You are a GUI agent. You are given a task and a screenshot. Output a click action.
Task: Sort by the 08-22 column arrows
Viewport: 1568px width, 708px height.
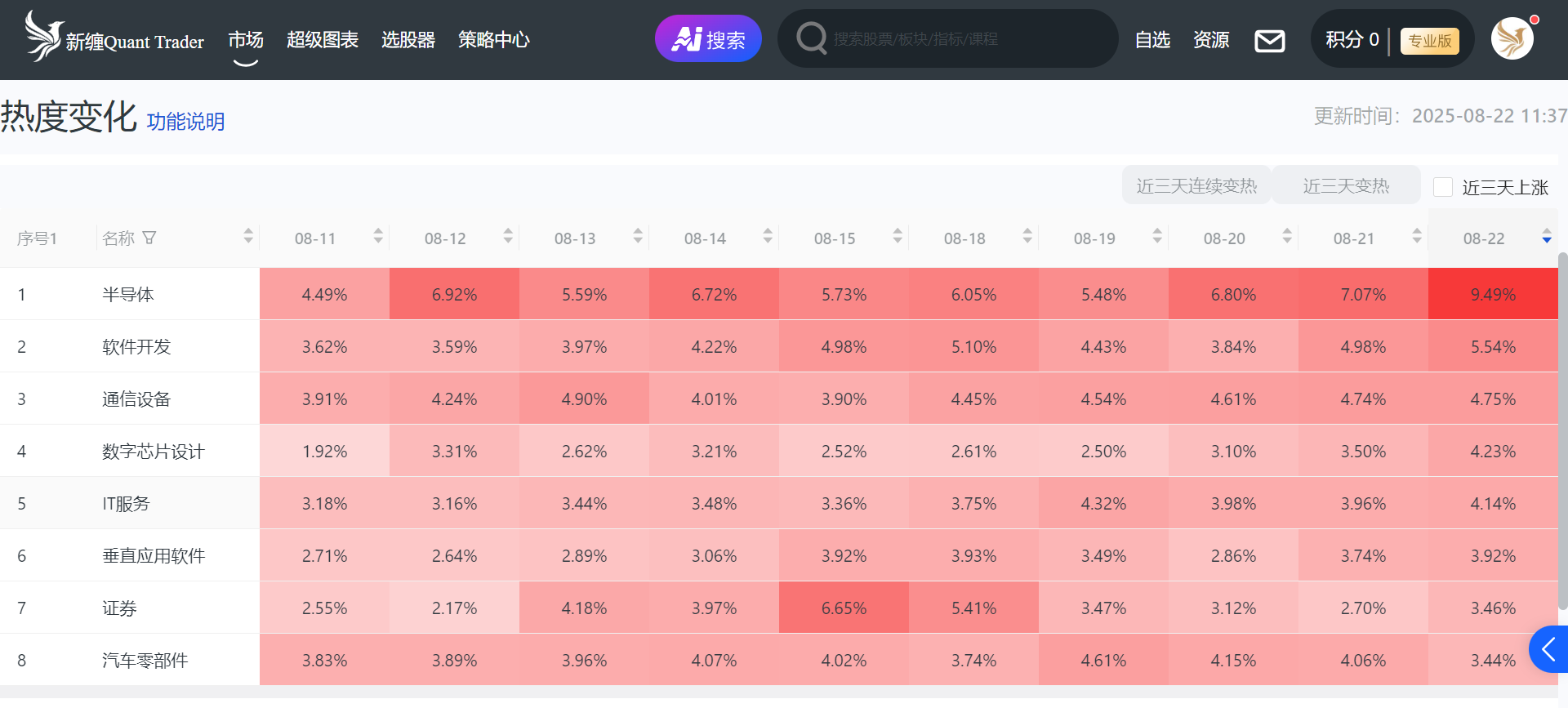1546,238
